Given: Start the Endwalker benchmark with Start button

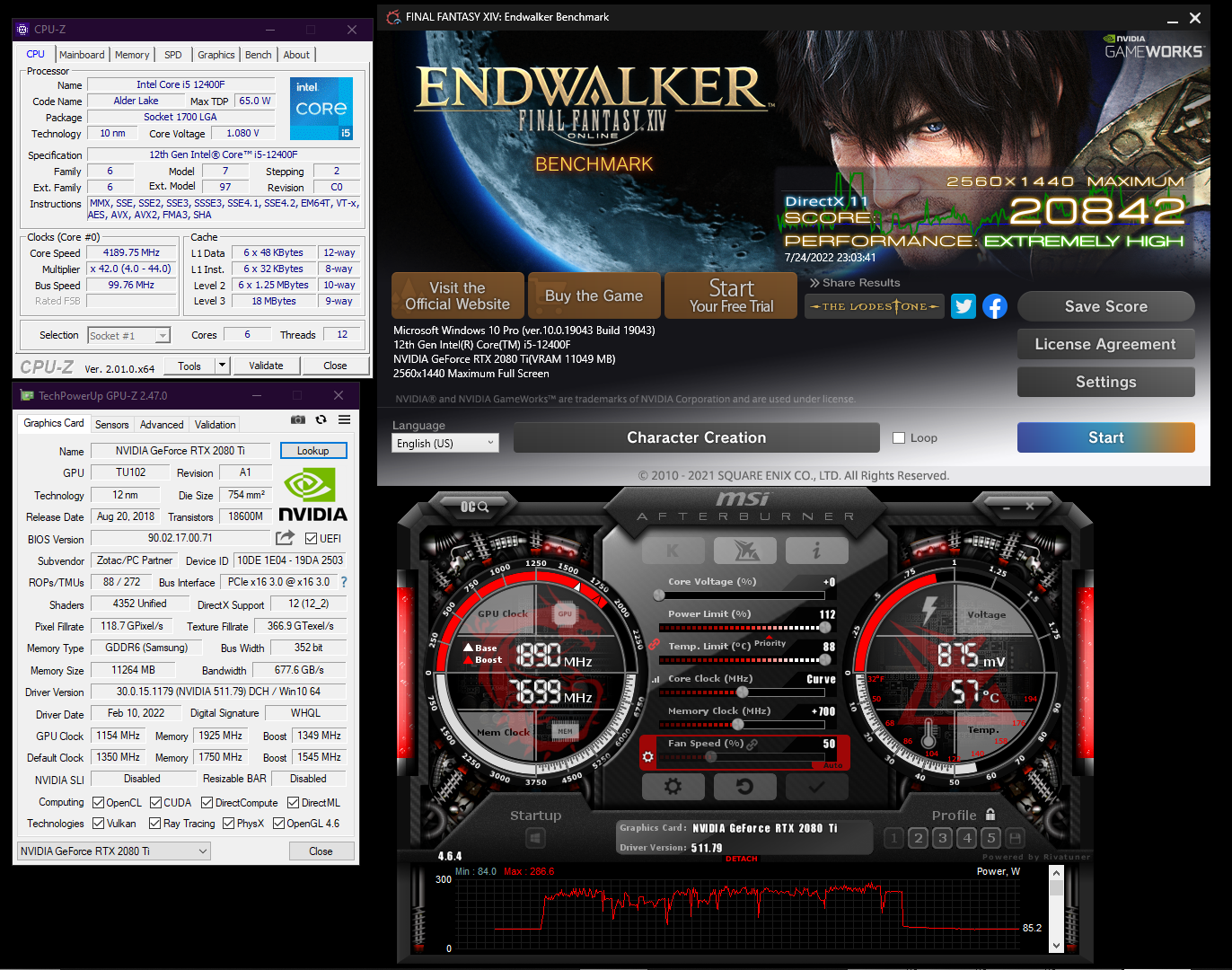Looking at the screenshot, I should 1105,437.
